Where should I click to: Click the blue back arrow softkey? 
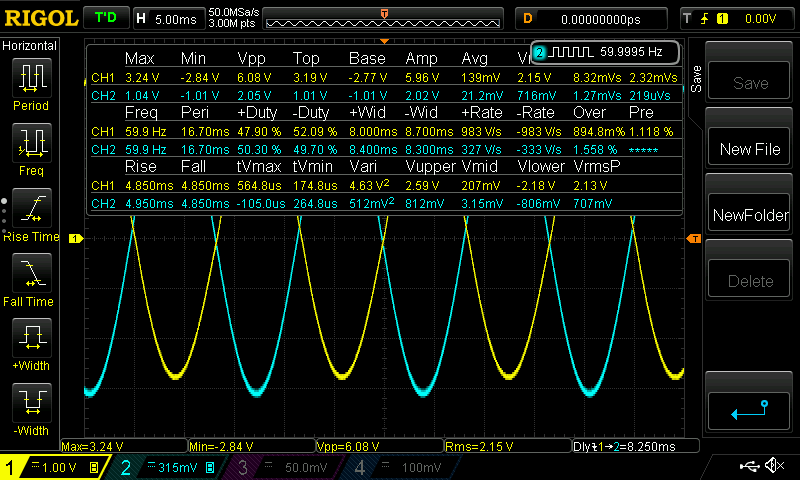click(x=749, y=411)
